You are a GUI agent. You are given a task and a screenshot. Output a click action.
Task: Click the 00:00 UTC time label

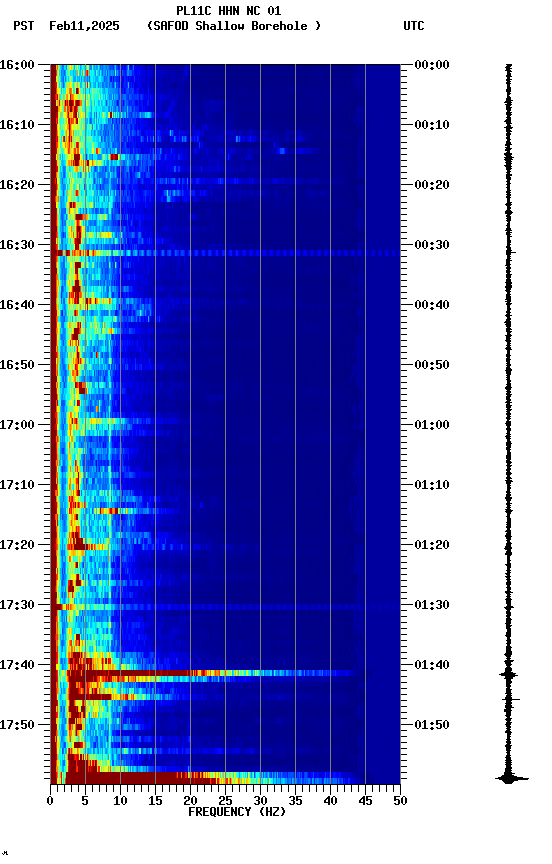[x=432, y=65]
